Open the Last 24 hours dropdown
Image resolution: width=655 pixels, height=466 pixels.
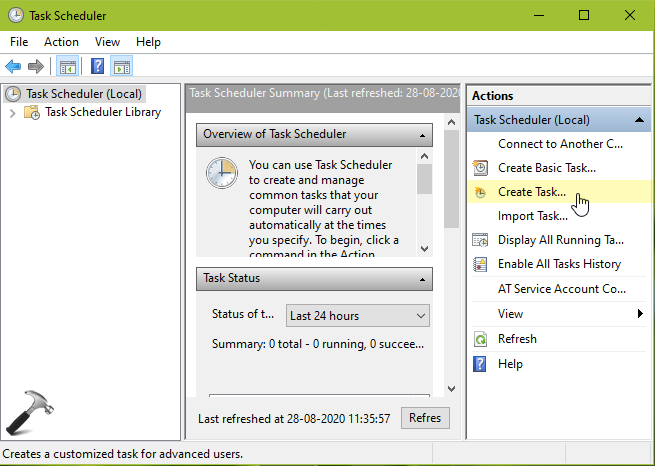click(x=358, y=316)
